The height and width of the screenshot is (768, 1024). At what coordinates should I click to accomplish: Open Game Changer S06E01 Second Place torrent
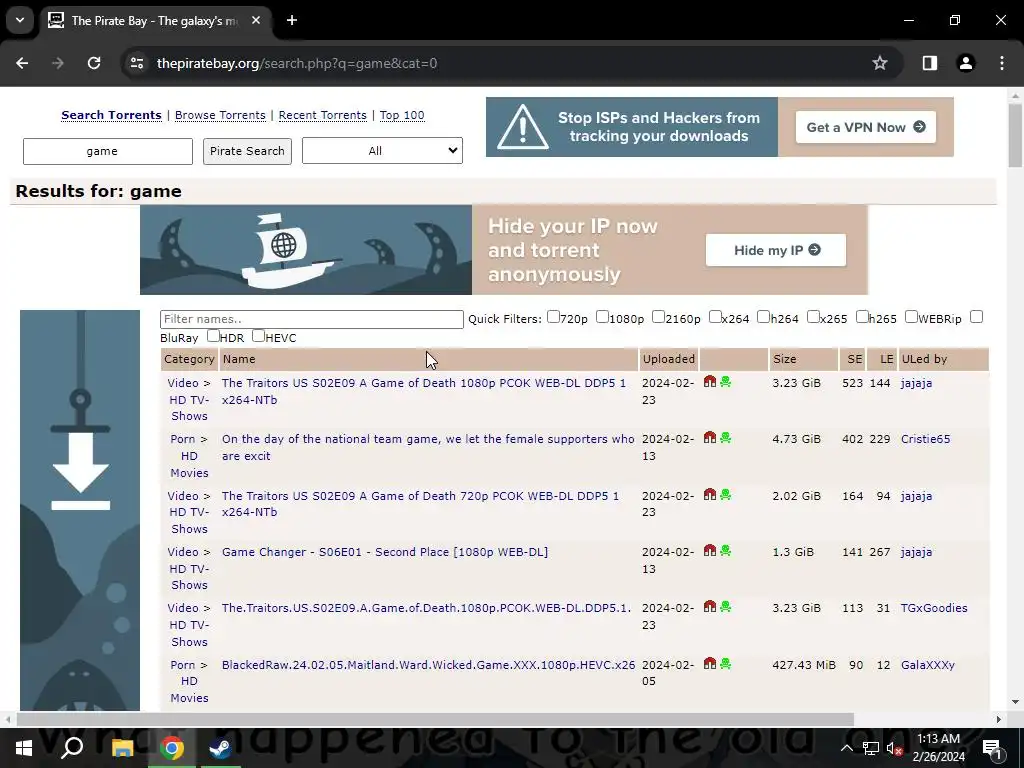385,552
